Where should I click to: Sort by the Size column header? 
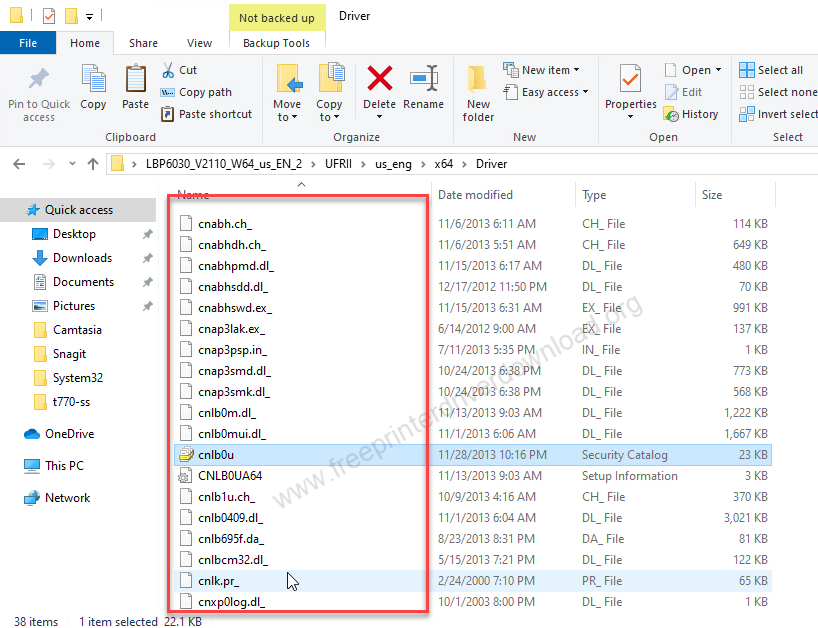pos(712,195)
